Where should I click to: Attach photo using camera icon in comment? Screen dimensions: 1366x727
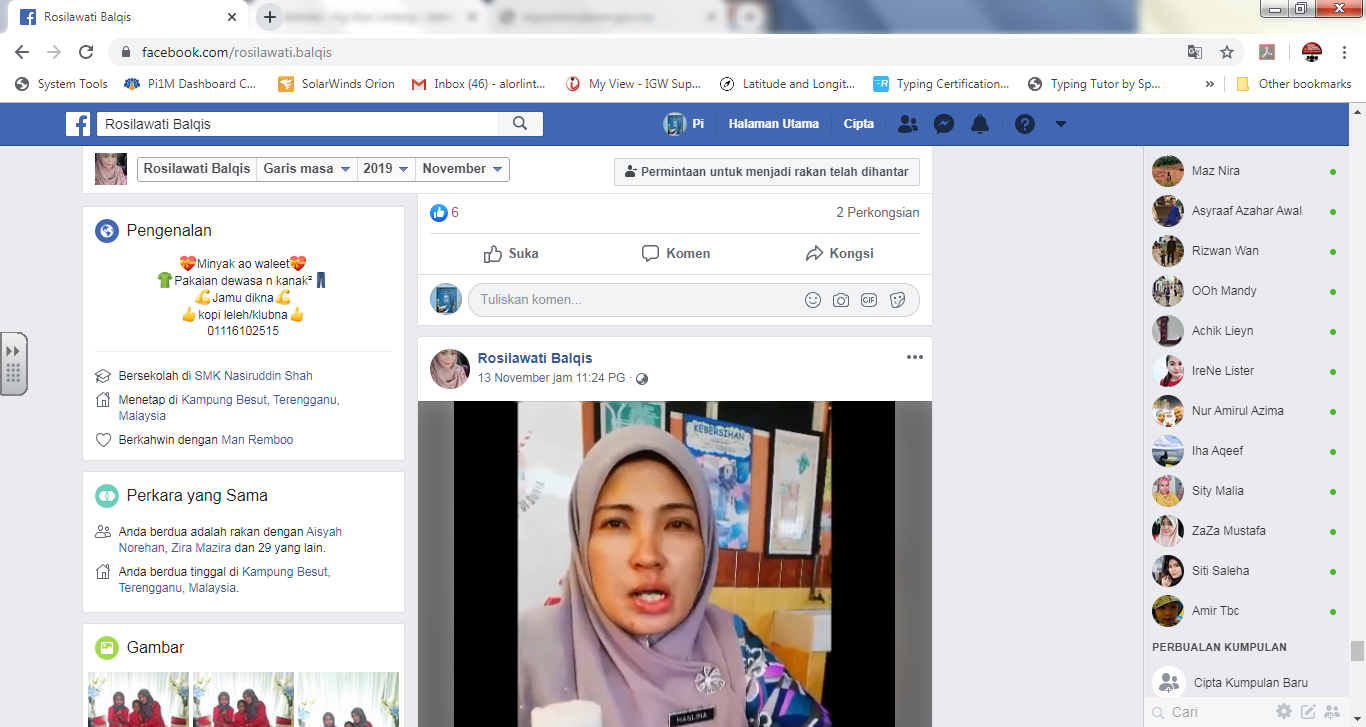click(x=841, y=300)
